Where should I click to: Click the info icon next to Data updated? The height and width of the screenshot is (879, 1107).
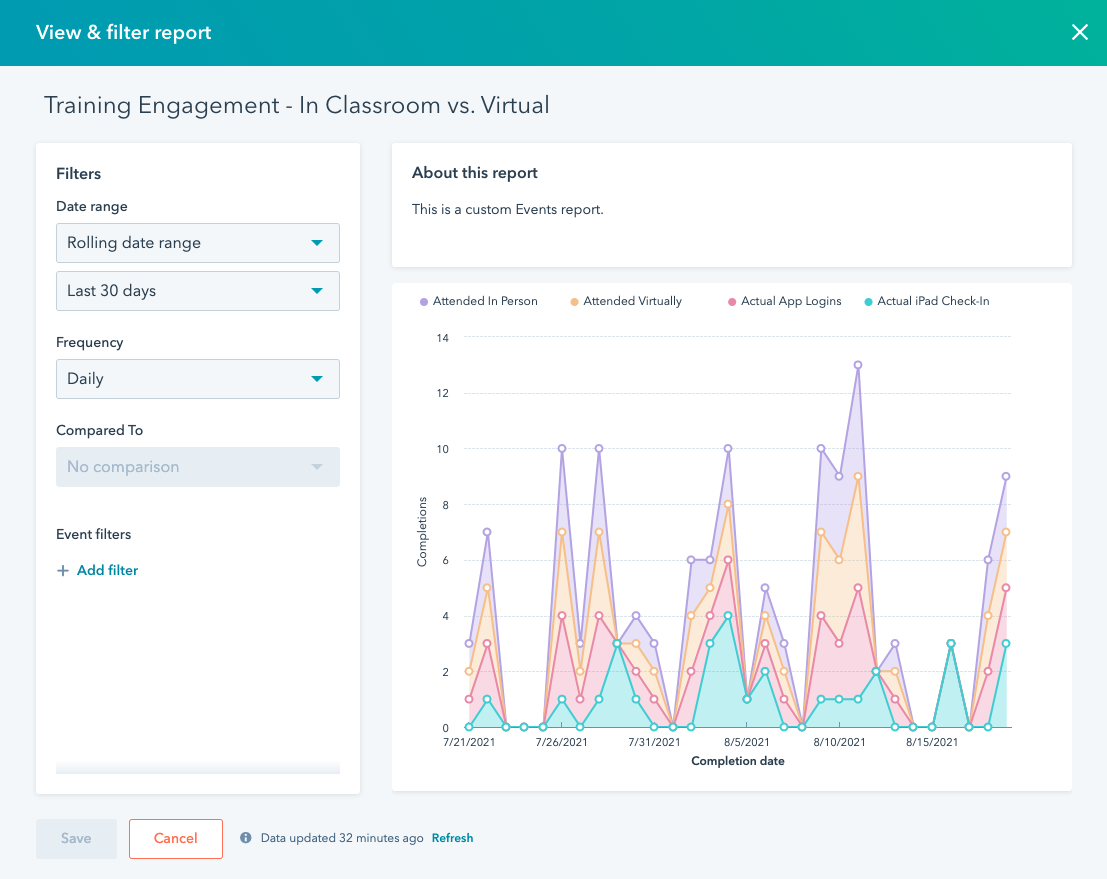[x=246, y=838]
